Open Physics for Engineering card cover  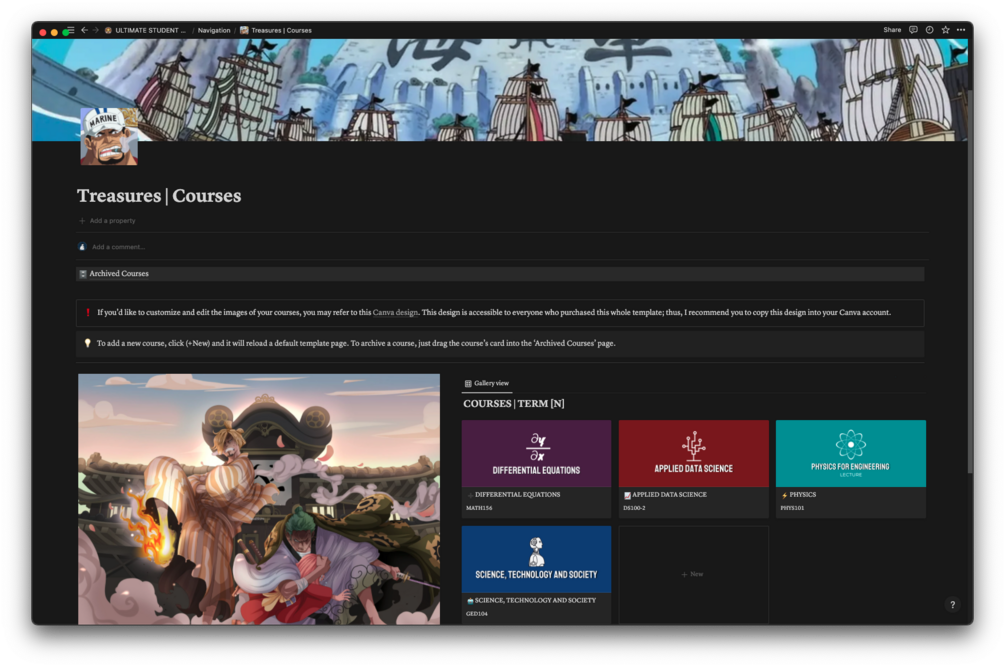point(851,454)
